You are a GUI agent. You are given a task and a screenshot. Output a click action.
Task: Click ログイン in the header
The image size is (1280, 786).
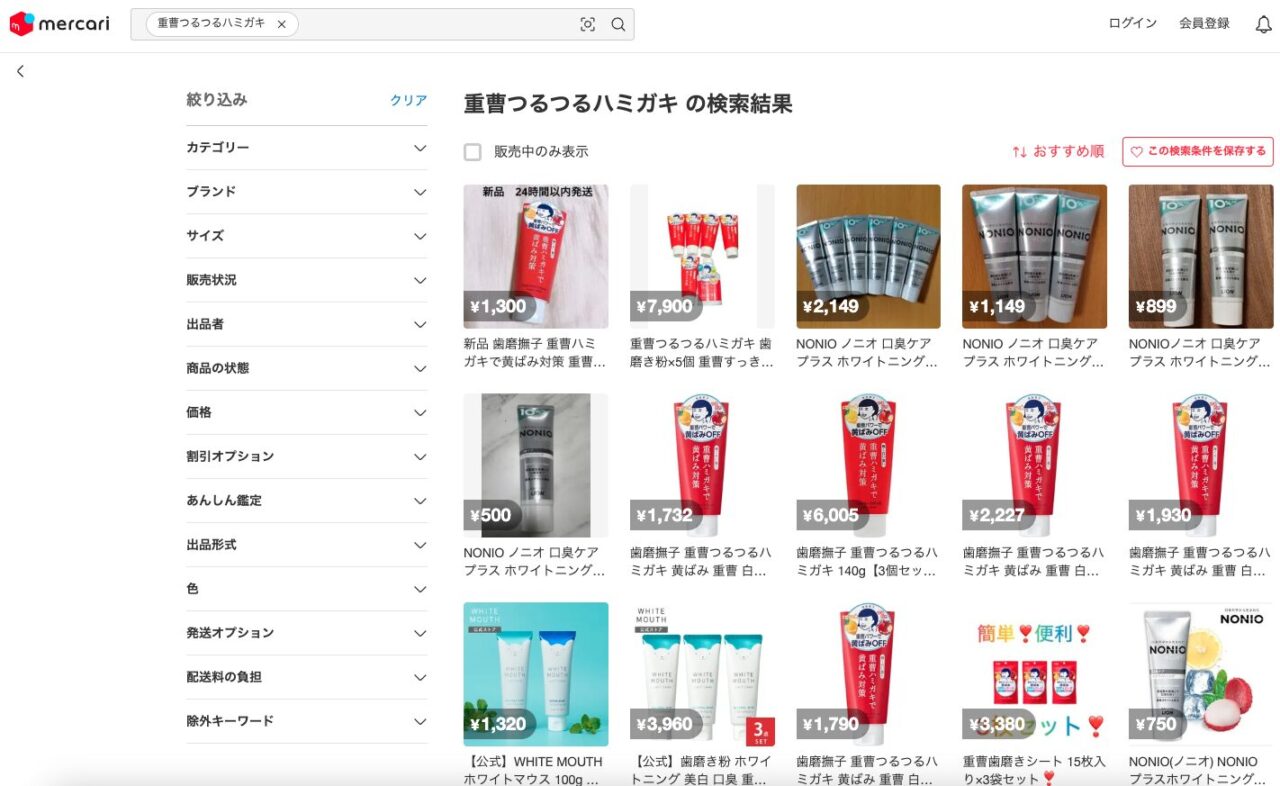coord(1132,24)
